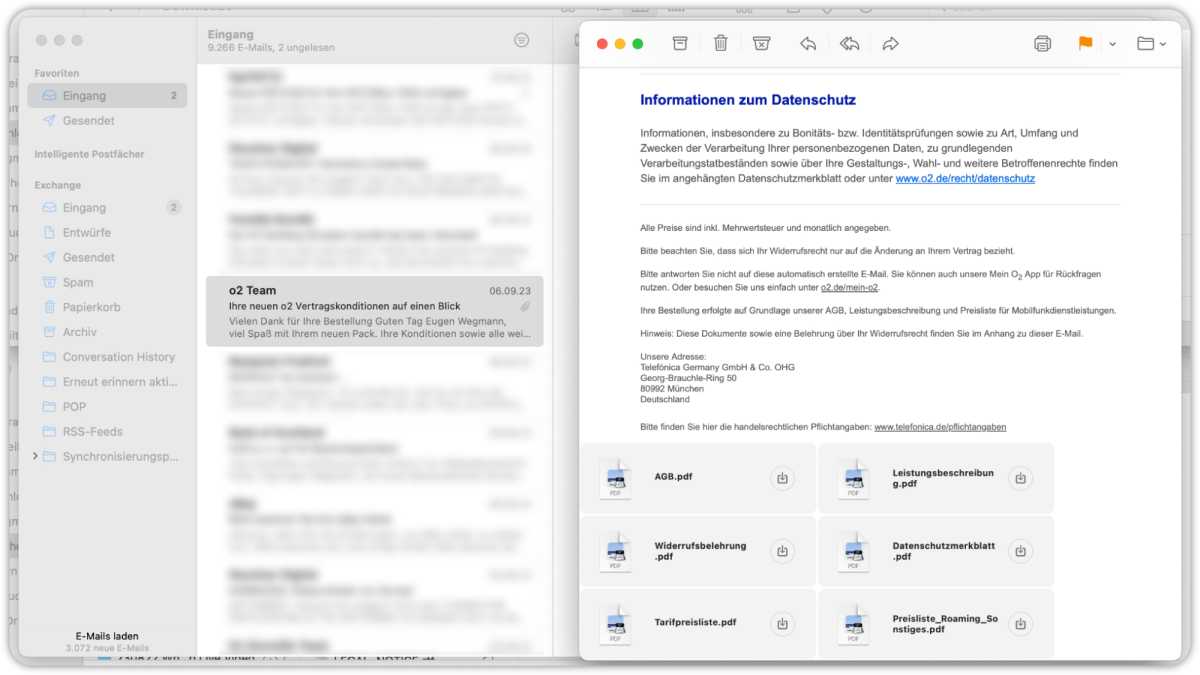Download Widerrufsbelehrung.pdf attachment
Image resolution: width=1200 pixels, height=675 pixels.
click(782, 551)
